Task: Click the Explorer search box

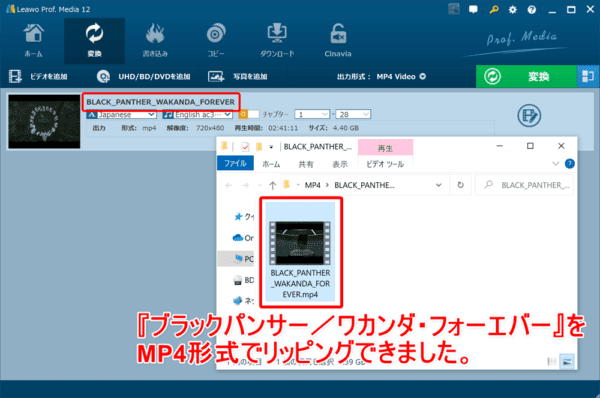Action: tap(524, 185)
